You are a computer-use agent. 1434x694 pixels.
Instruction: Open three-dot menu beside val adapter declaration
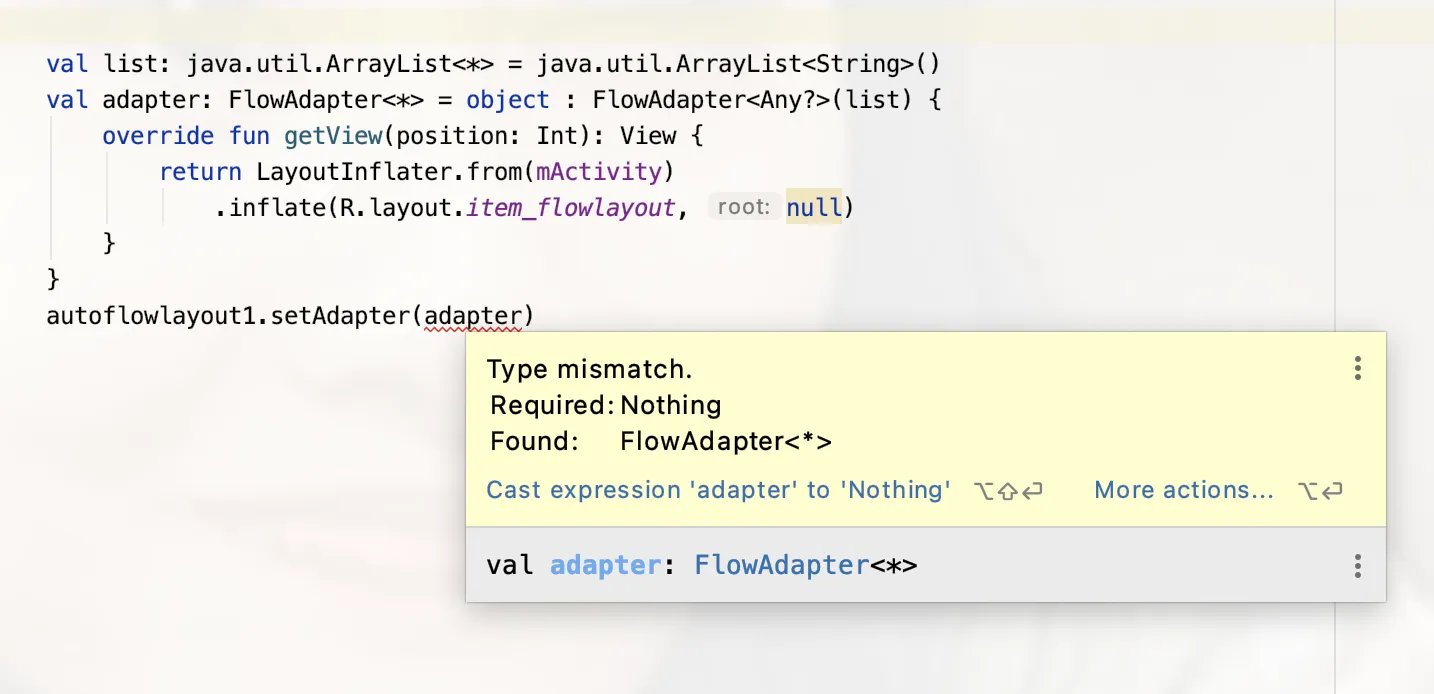(x=1357, y=566)
